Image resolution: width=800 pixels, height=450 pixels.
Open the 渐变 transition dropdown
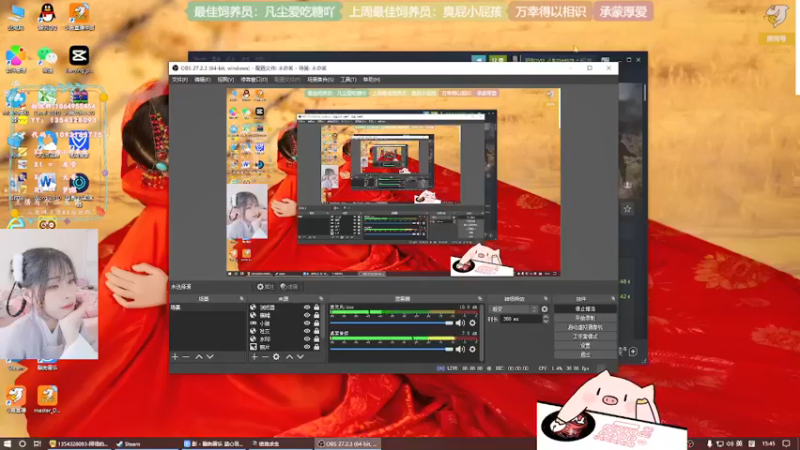click(513, 309)
